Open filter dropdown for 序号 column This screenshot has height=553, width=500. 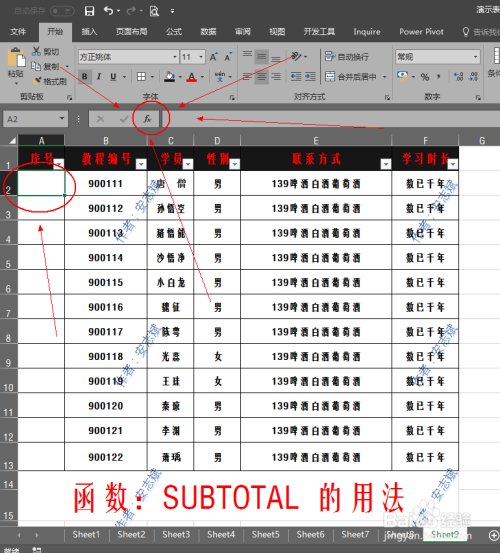[59, 164]
